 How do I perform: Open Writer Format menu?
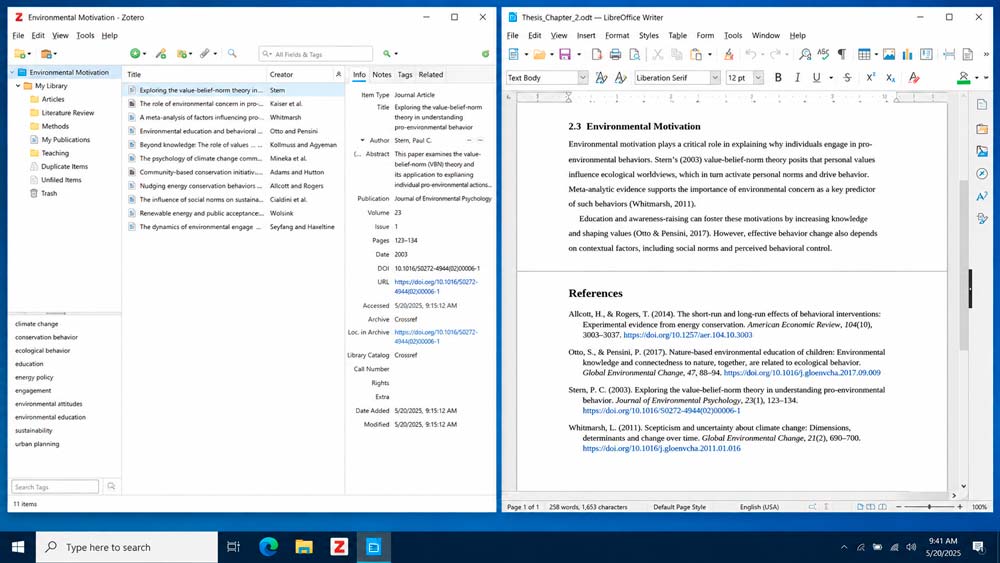(x=617, y=36)
